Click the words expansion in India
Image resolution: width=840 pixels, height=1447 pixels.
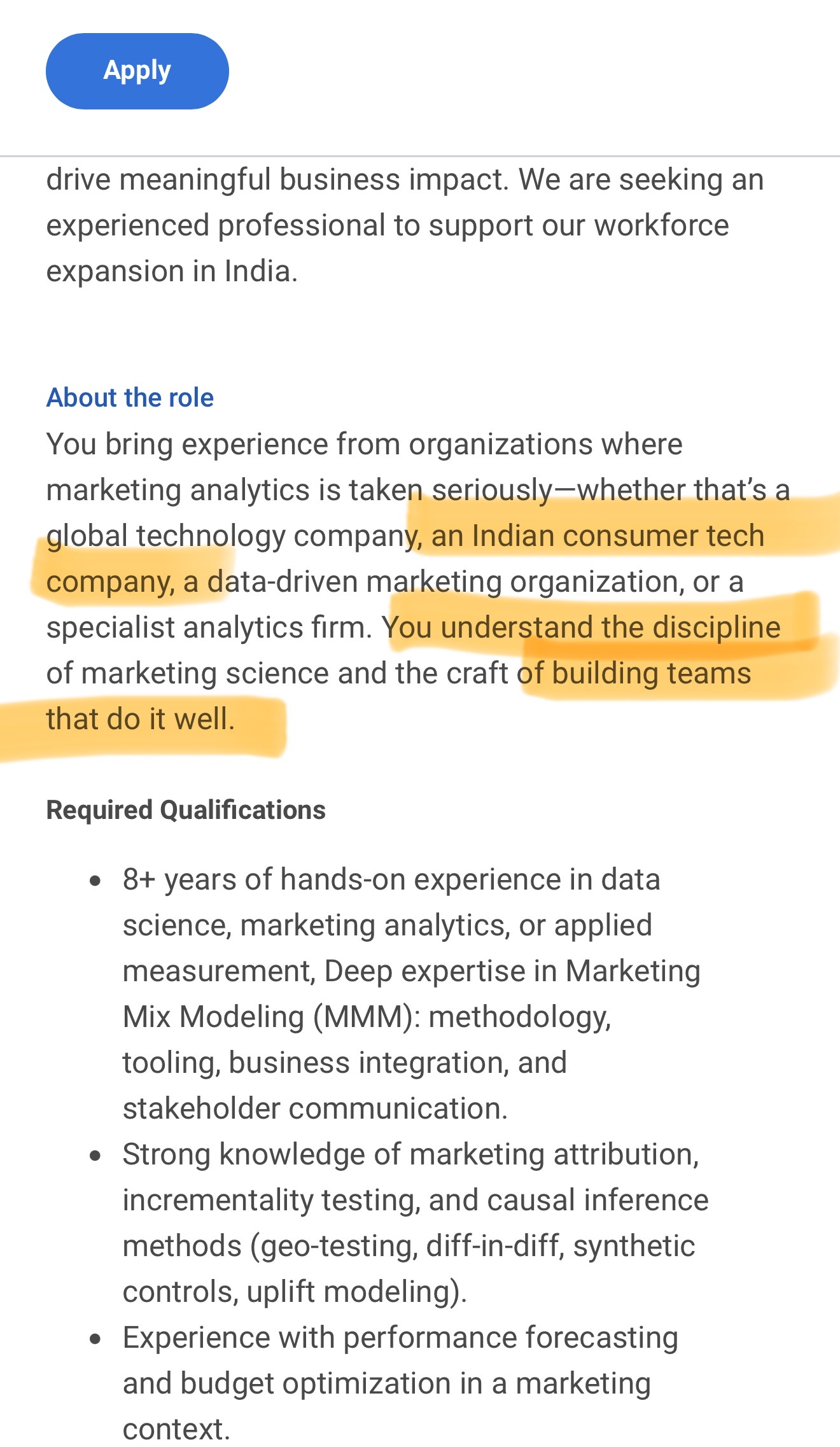coord(172,271)
